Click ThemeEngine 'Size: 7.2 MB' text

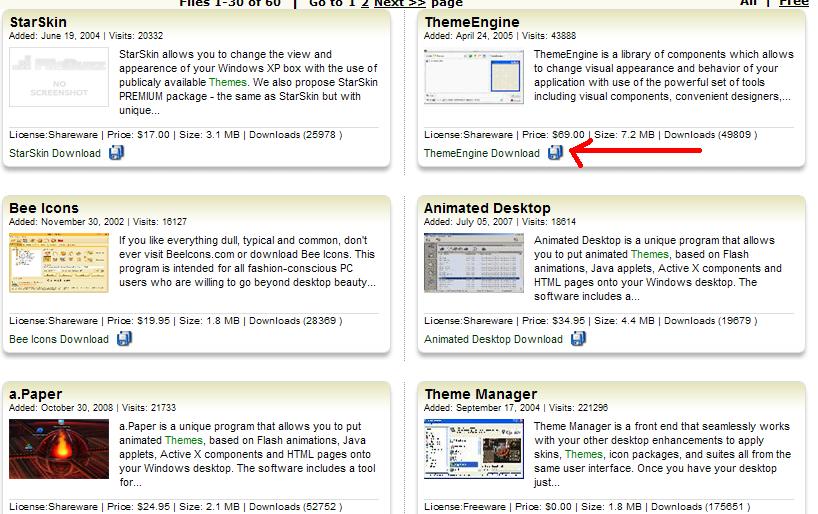(624, 135)
